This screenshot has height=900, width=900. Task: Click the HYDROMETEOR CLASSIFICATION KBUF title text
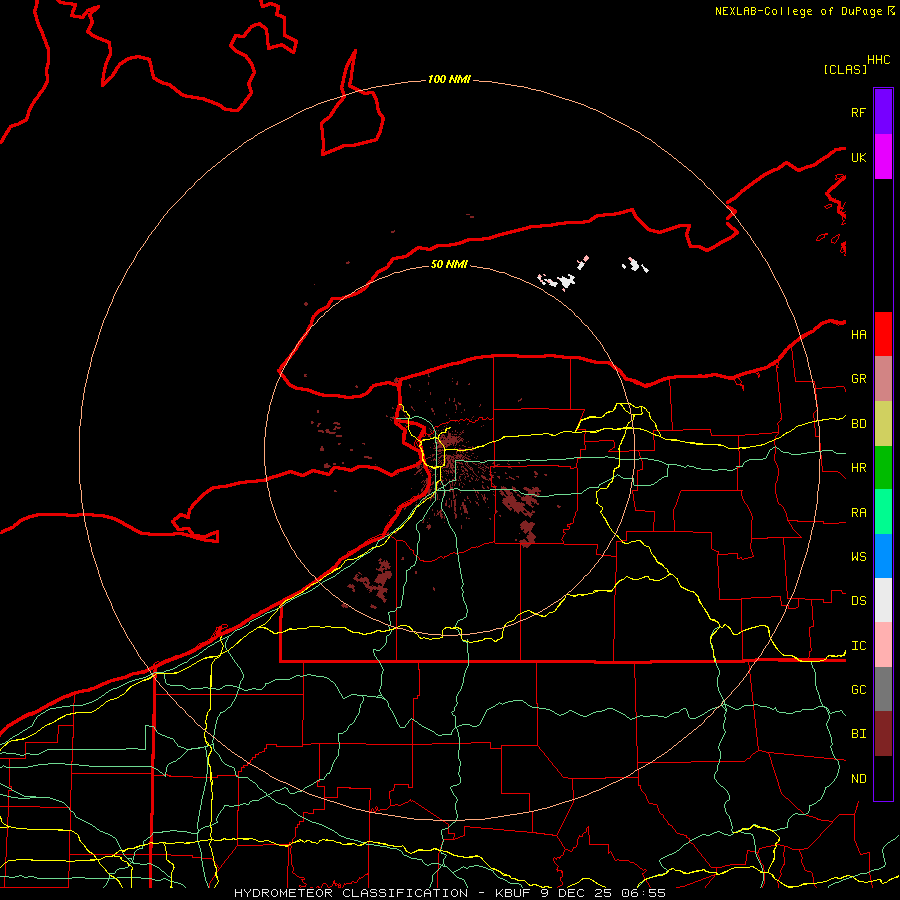pyautogui.click(x=449, y=893)
